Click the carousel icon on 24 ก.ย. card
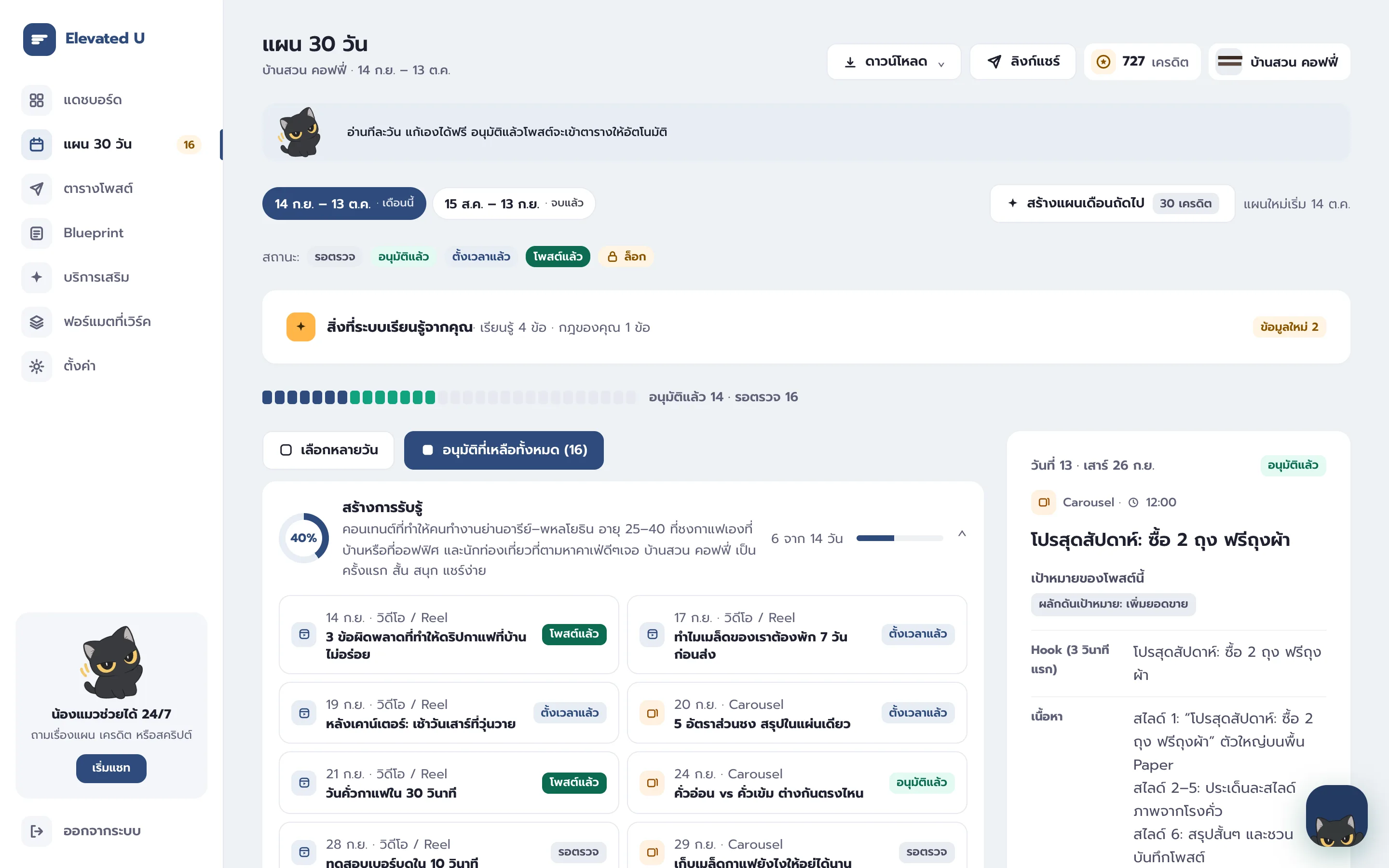This screenshot has height=868, width=1389. (x=653, y=783)
